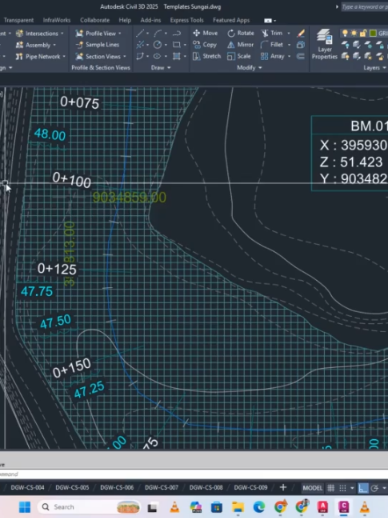Screen dimensions: 388x518
Task: Switch to DGW-CS-004 layout tab
Action: click(x=27, y=488)
